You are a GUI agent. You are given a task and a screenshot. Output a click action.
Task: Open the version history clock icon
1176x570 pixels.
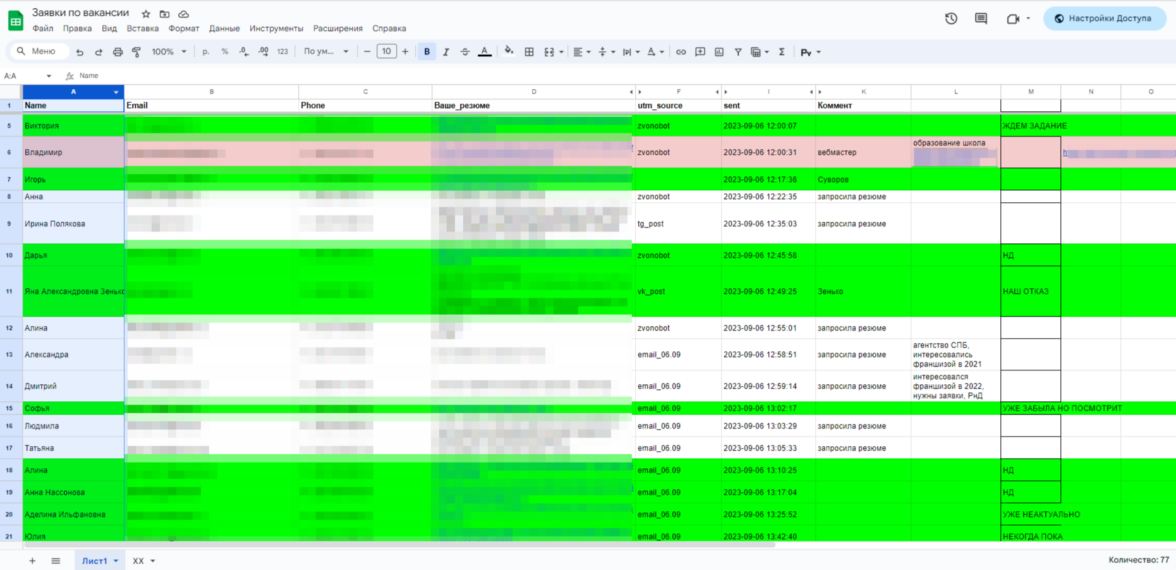click(x=951, y=18)
